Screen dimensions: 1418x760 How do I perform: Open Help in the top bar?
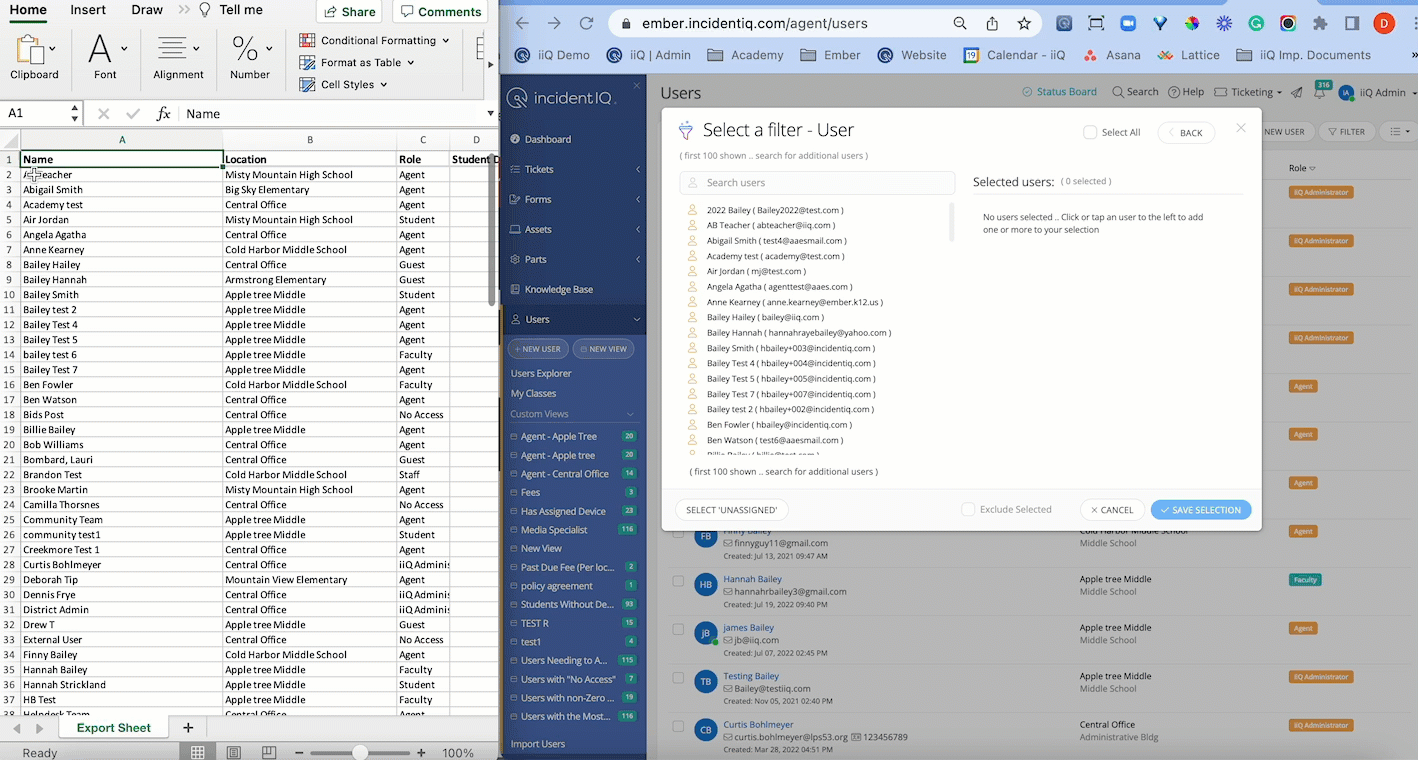pos(1186,92)
